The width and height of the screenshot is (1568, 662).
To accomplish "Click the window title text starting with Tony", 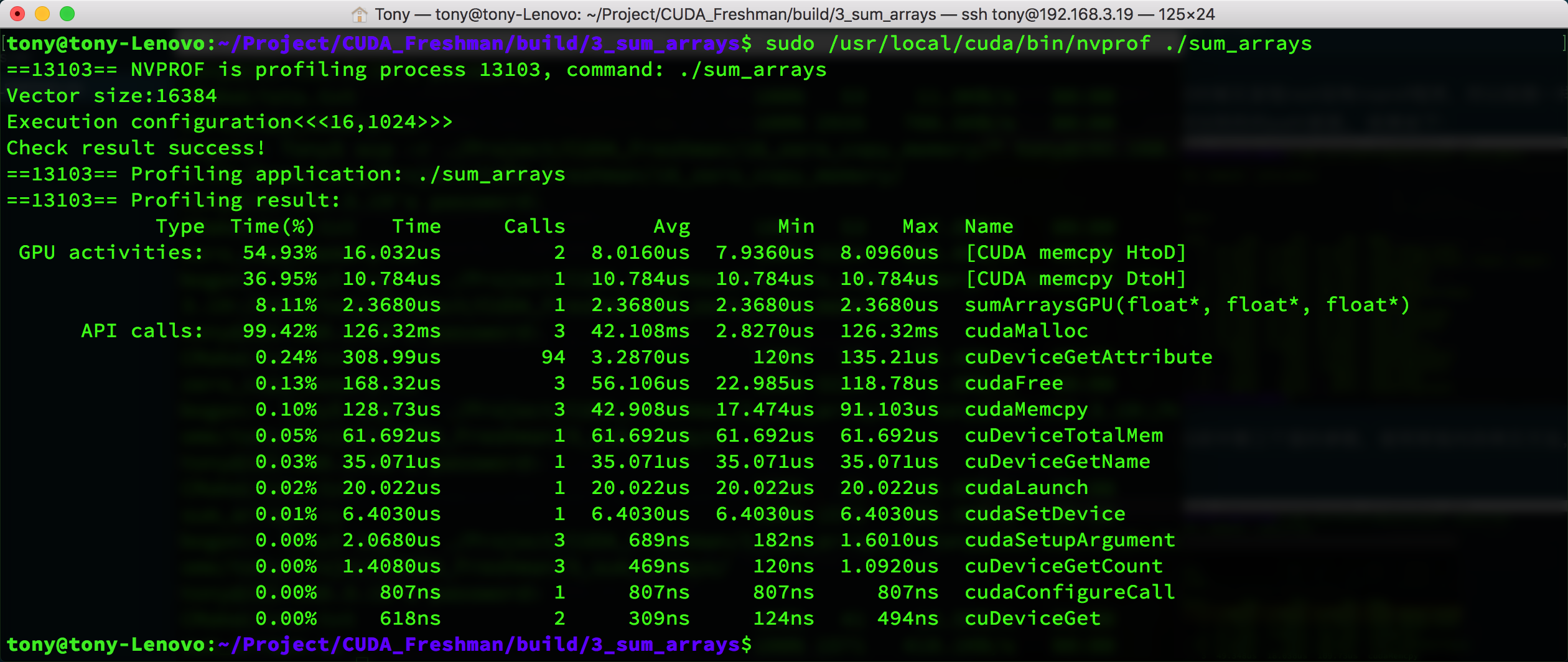I will coord(793,14).
